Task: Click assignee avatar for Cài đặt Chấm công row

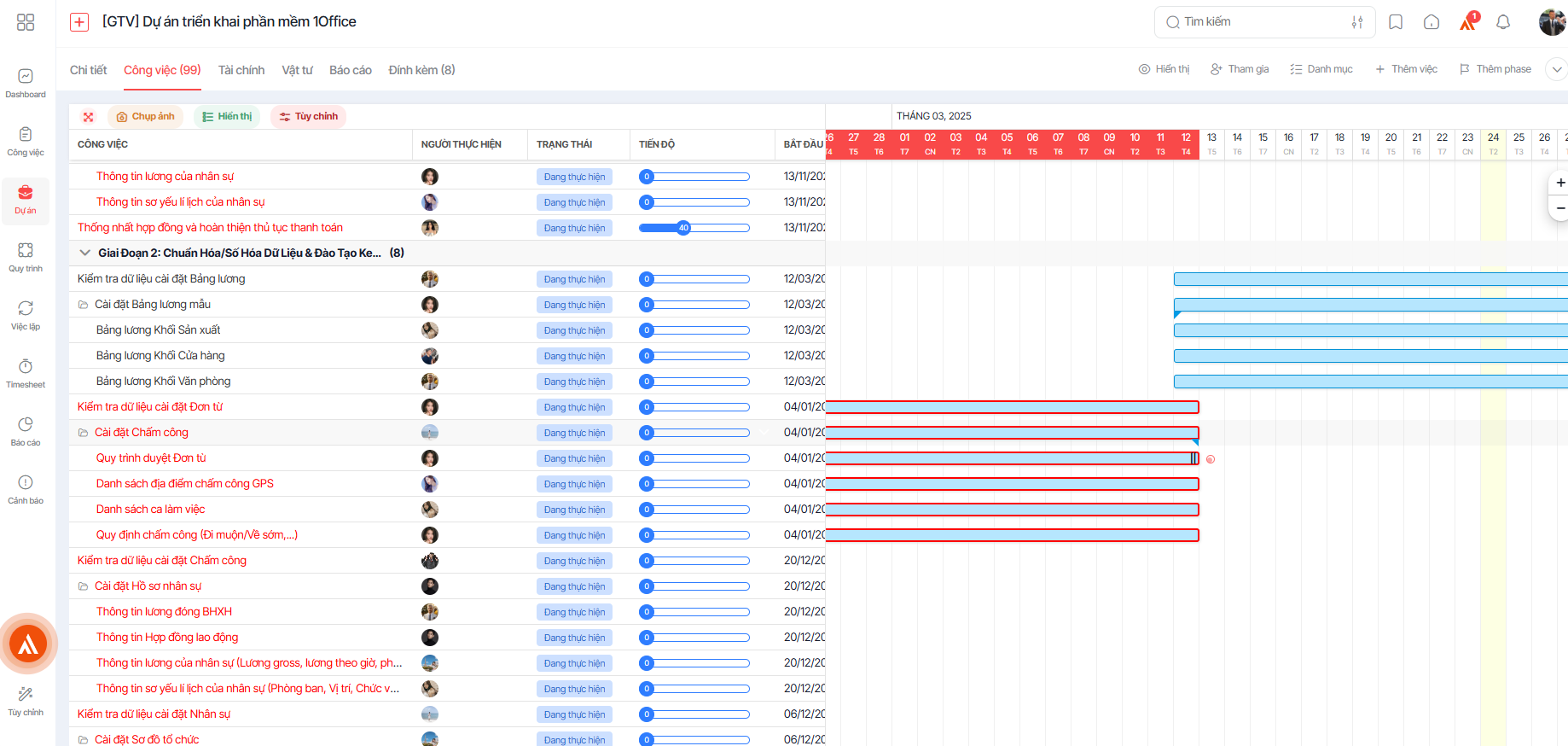Action: (430, 433)
